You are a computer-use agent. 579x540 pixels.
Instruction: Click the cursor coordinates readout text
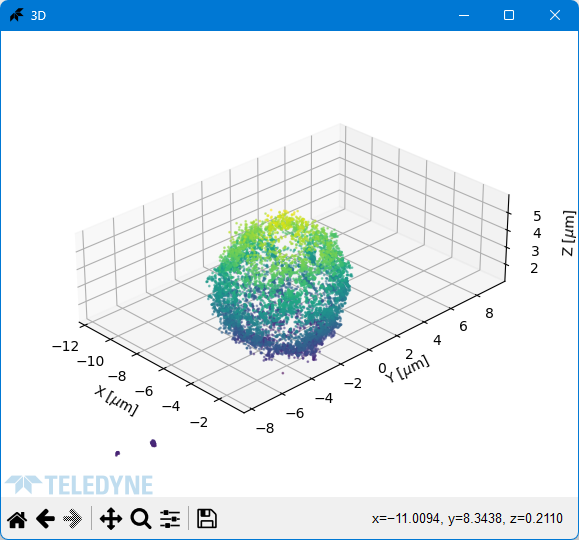(x=467, y=519)
